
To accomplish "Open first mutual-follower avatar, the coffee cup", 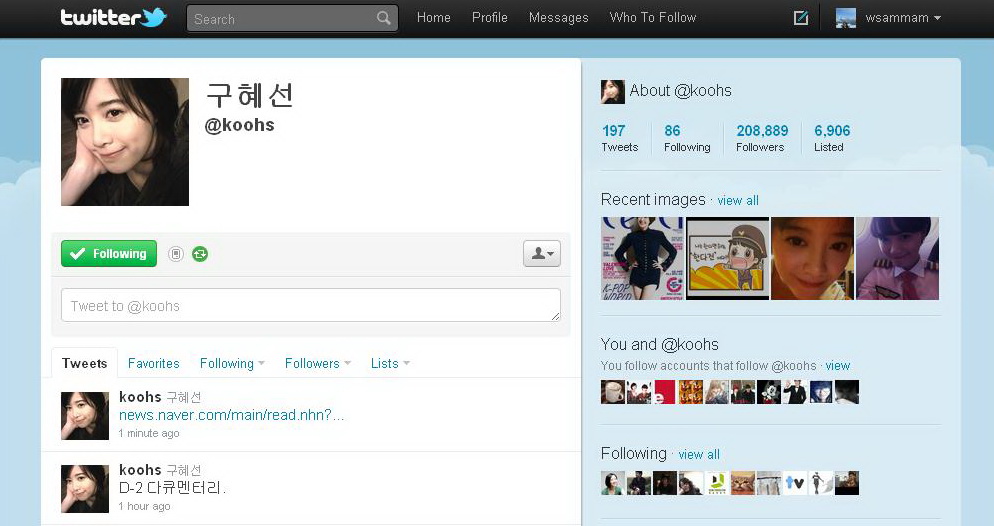I will pos(613,392).
